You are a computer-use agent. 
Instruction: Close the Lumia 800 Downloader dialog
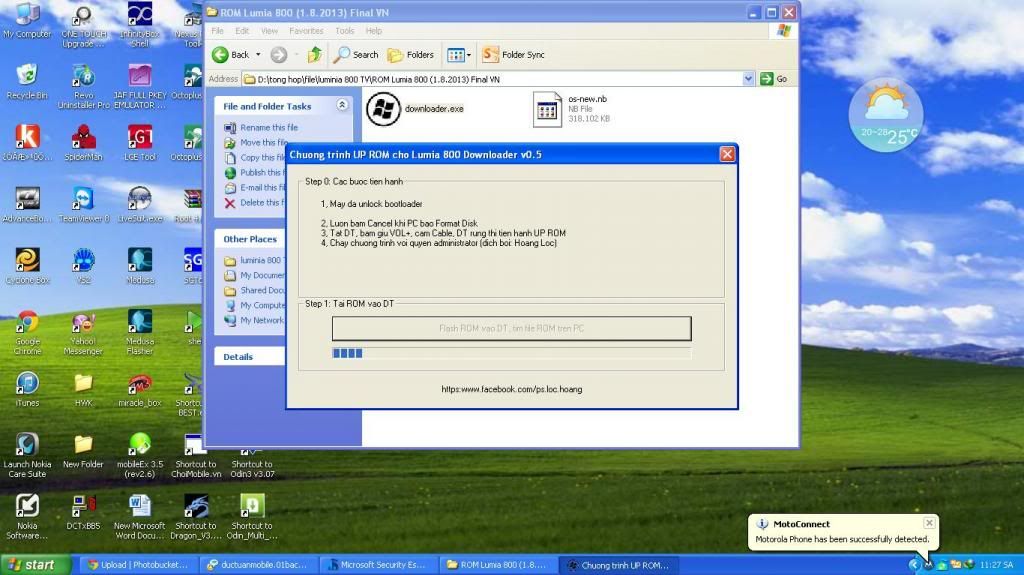(727, 154)
